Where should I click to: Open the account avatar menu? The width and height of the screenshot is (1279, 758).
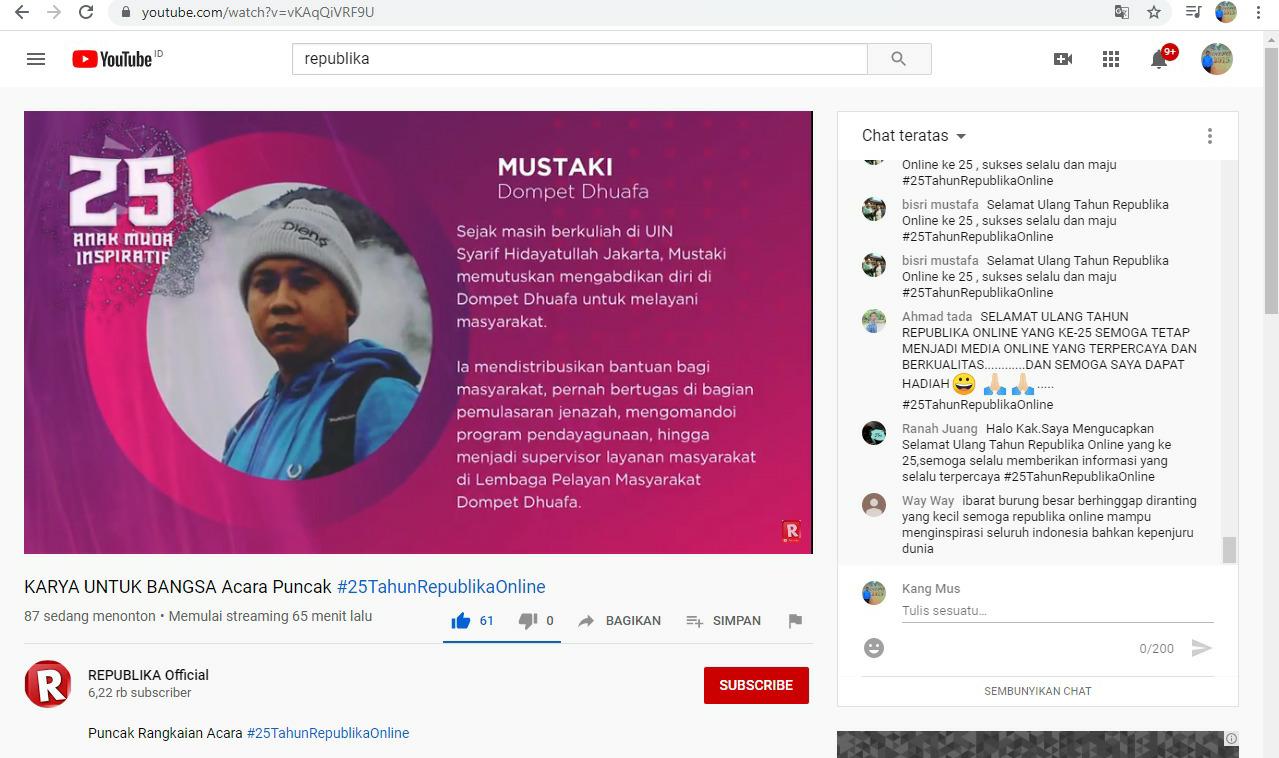point(1216,59)
